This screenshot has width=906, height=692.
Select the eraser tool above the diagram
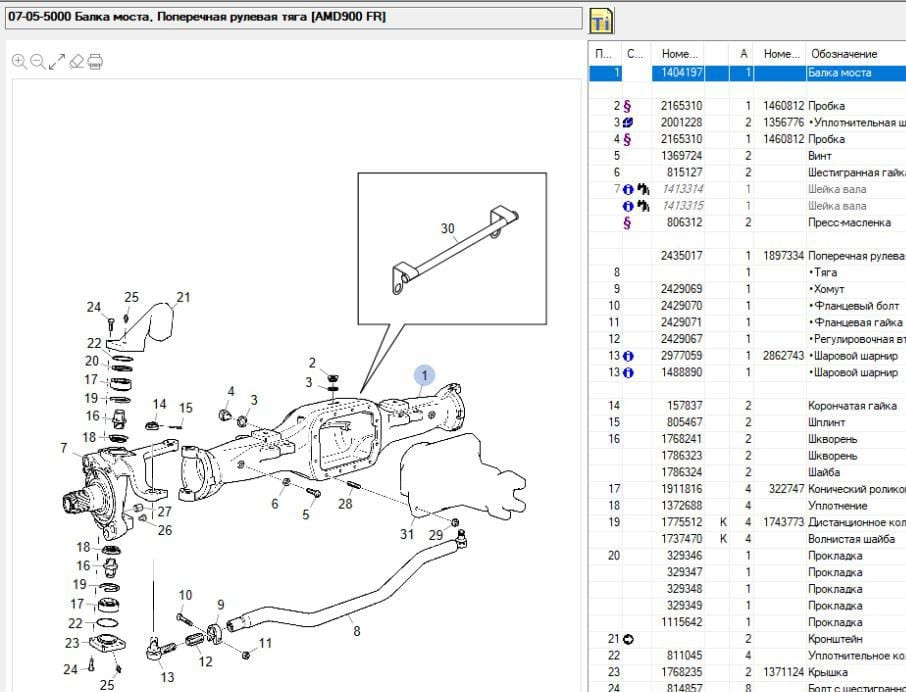(x=76, y=62)
